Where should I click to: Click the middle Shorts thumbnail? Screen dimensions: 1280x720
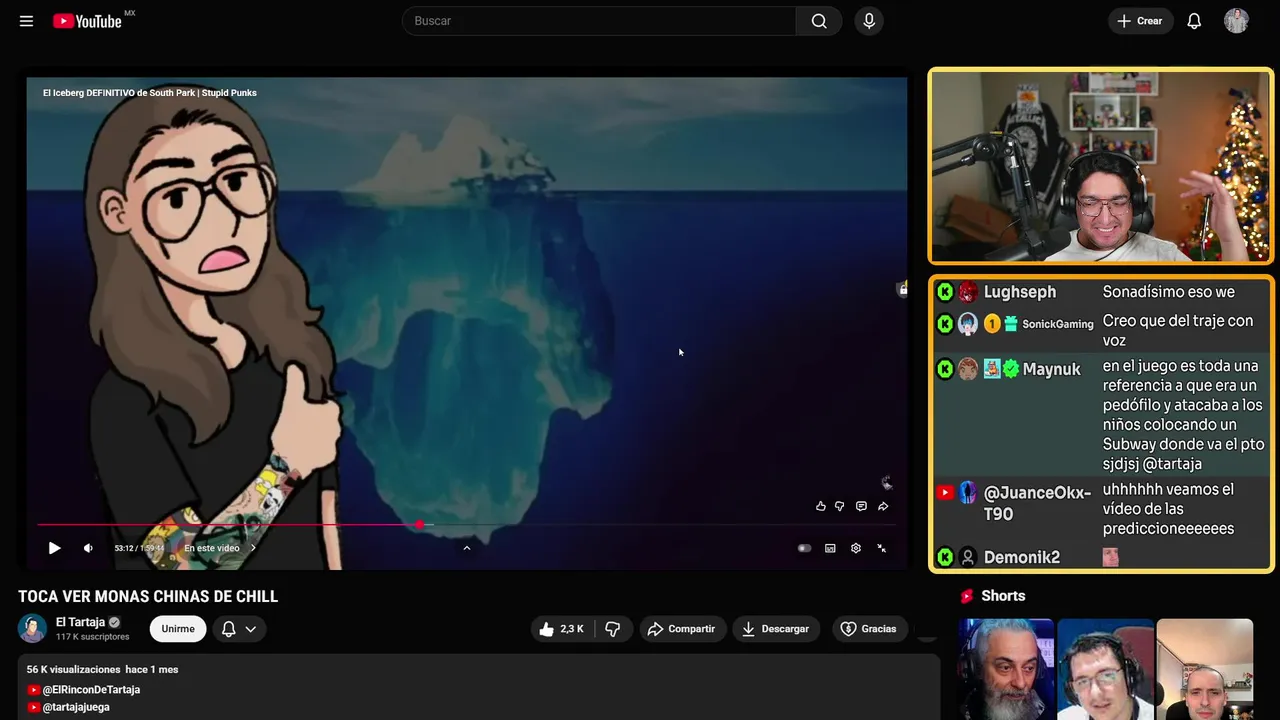(x=1105, y=669)
